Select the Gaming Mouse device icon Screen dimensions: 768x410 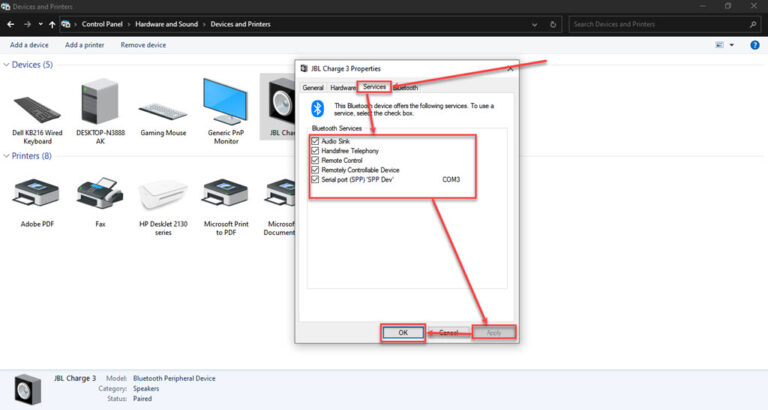[x=163, y=111]
